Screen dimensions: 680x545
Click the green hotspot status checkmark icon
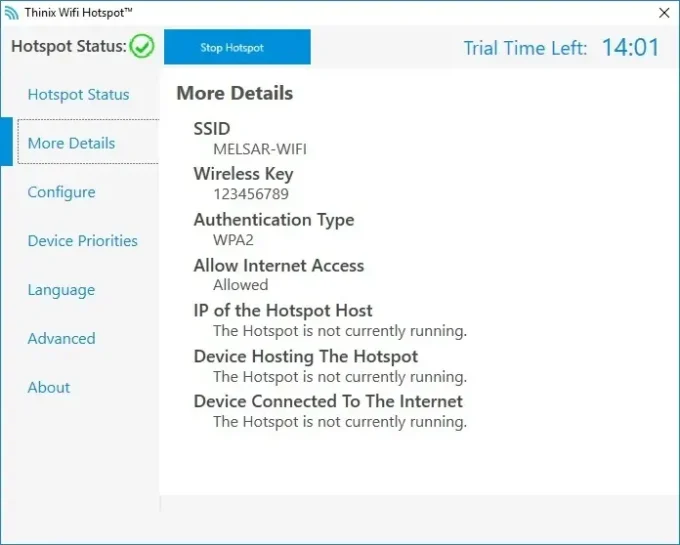coord(142,46)
